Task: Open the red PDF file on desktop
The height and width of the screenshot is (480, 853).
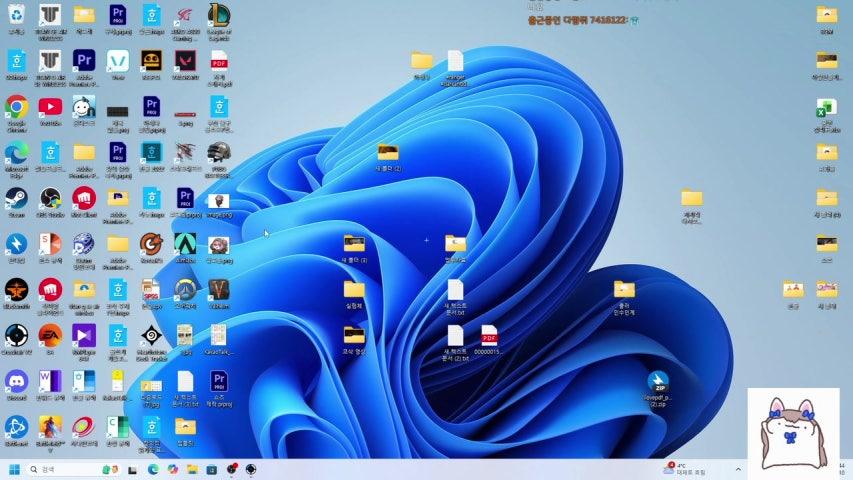Action: [489, 336]
